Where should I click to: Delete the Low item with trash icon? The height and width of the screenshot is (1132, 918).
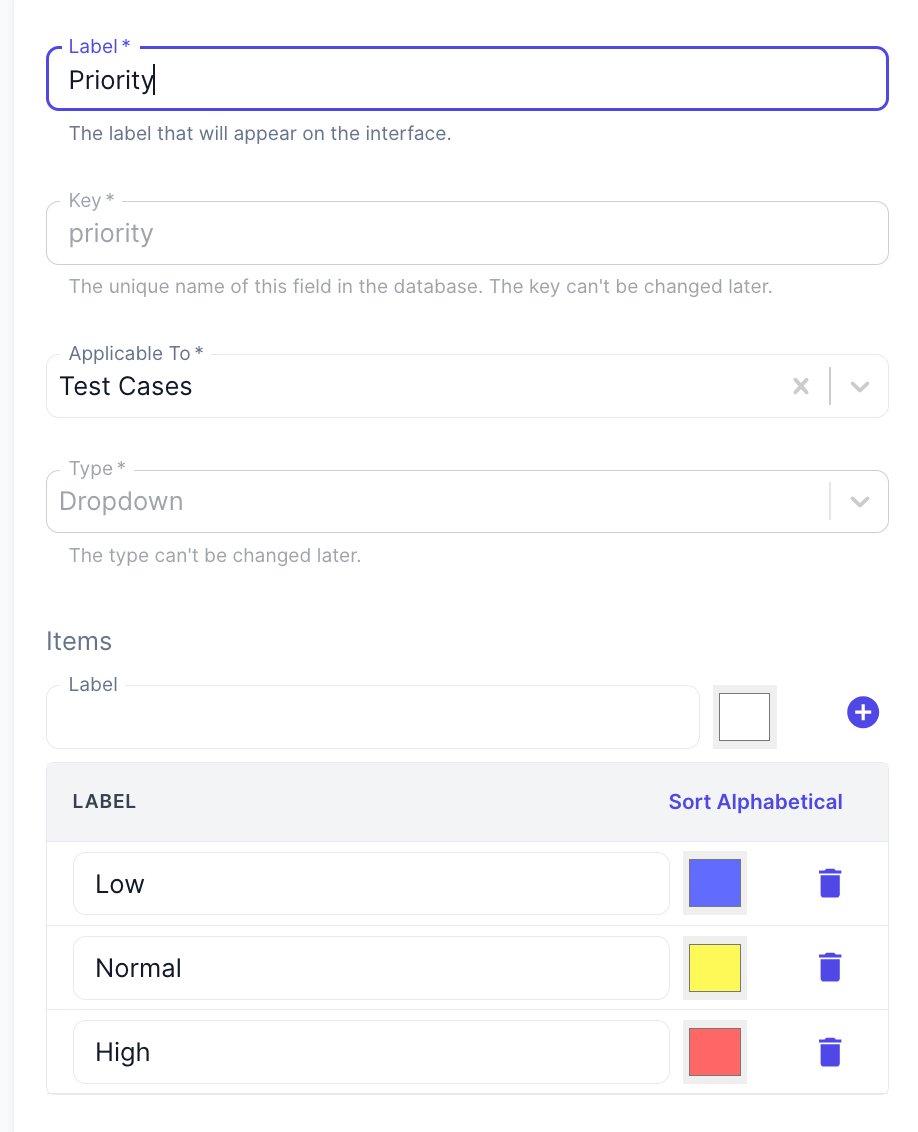coord(830,883)
